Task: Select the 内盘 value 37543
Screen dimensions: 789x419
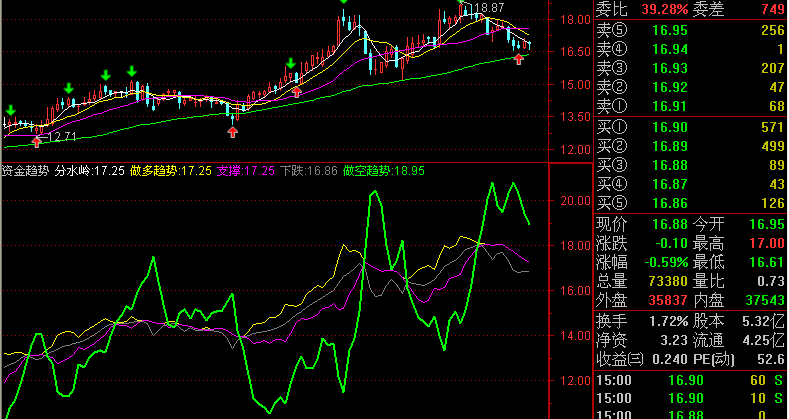Action: 765,301
